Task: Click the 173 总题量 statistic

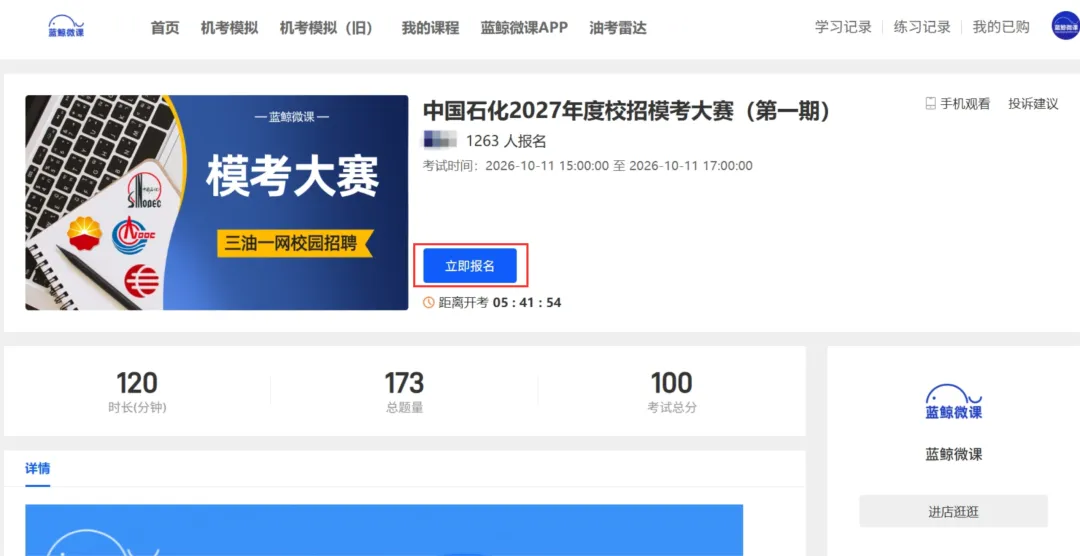Action: coord(404,391)
